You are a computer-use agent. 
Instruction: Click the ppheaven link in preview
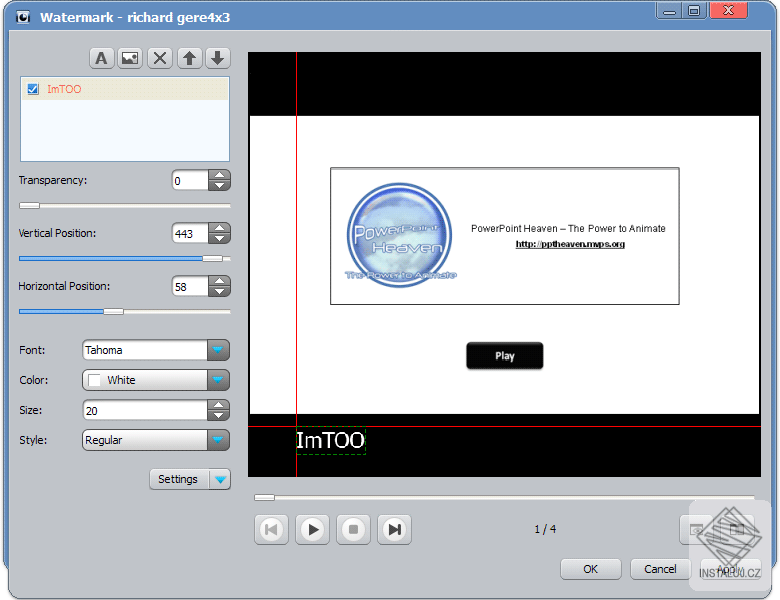pyautogui.click(x=570, y=244)
